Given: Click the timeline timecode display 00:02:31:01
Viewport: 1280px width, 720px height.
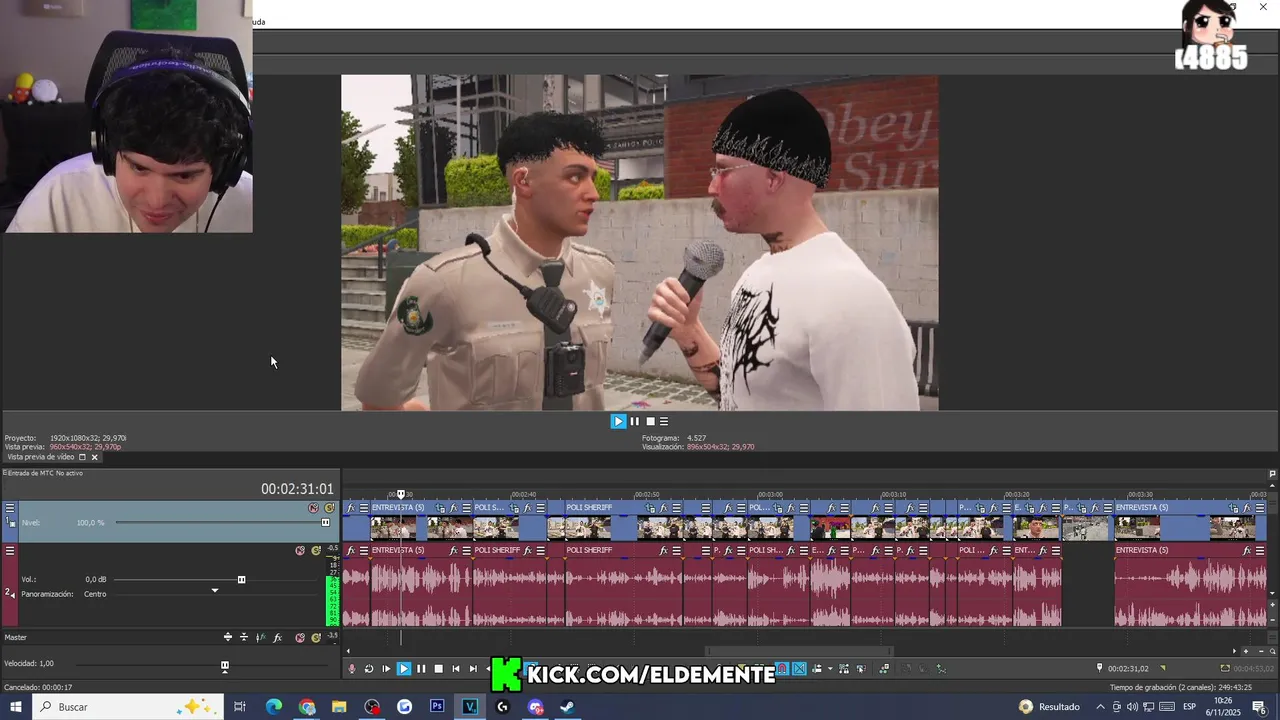Looking at the screenshot, I should 297,489.
